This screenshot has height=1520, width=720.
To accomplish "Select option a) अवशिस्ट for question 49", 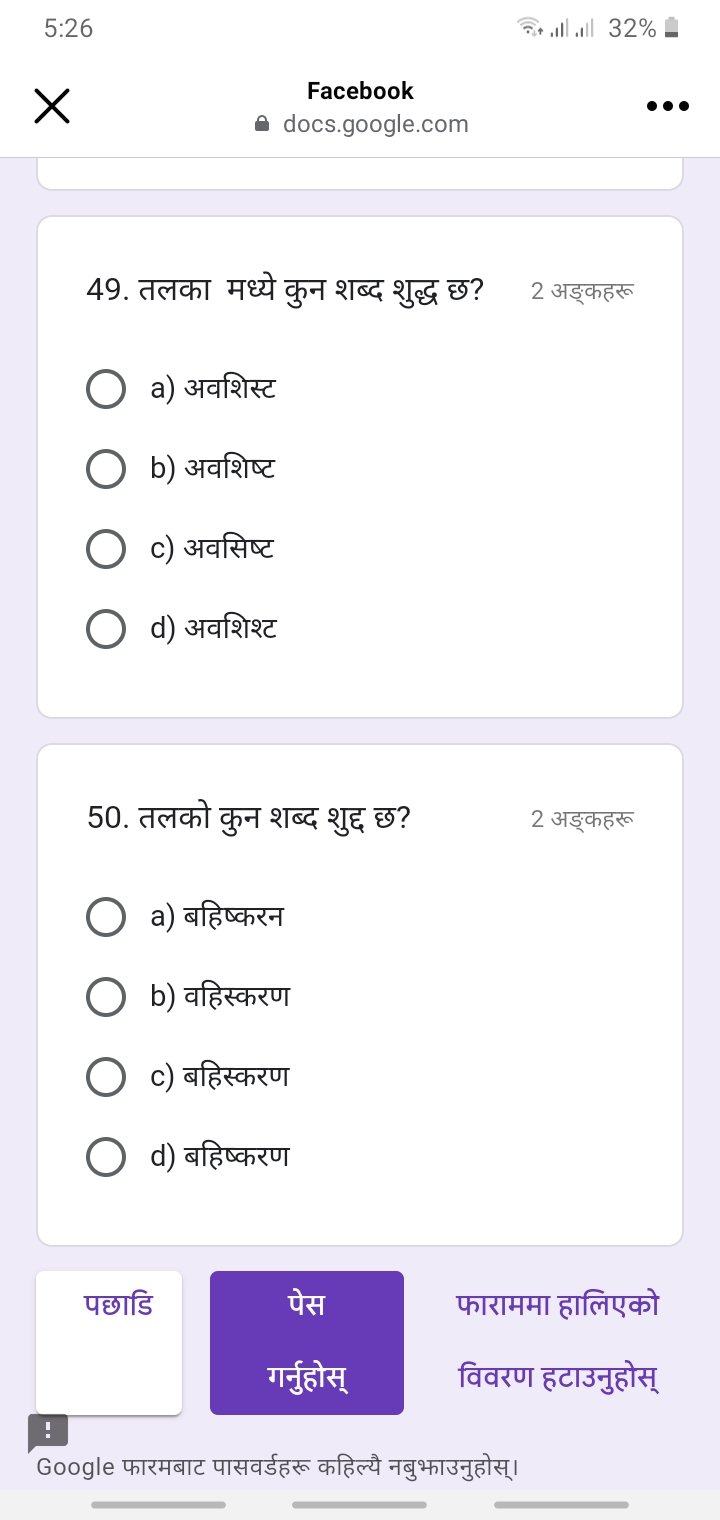I will pyautogui.click(x=106, y=389).
